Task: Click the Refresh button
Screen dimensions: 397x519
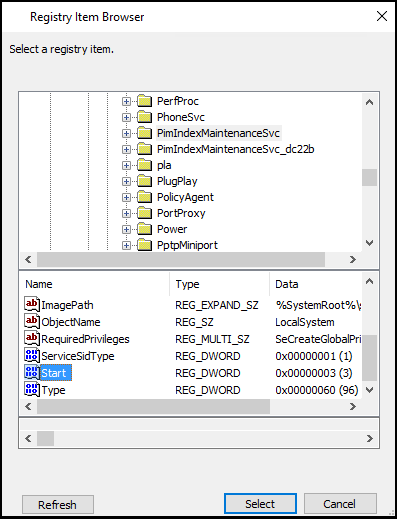Action: coord(58,504)
